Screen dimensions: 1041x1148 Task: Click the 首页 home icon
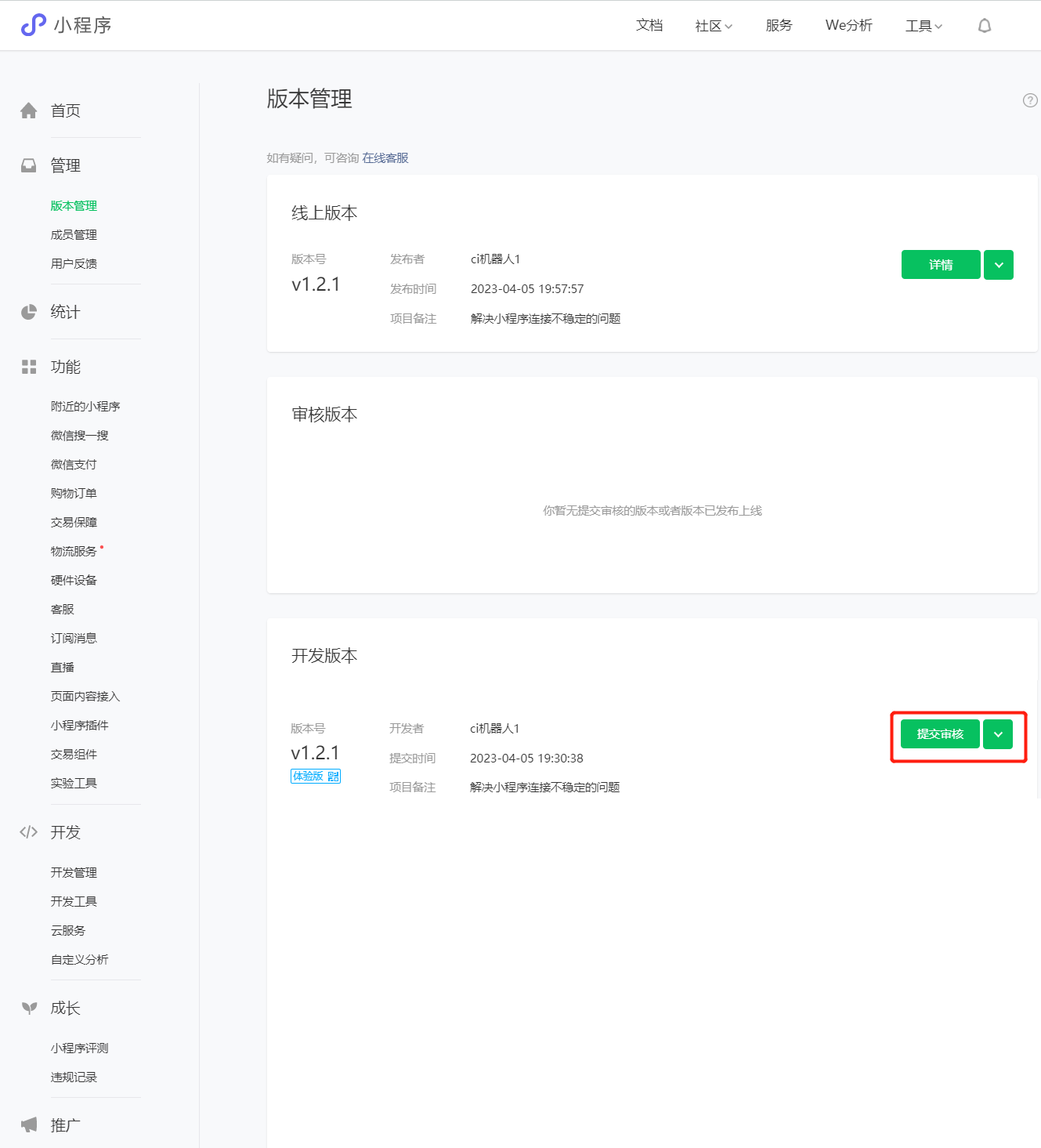(29, 110)
